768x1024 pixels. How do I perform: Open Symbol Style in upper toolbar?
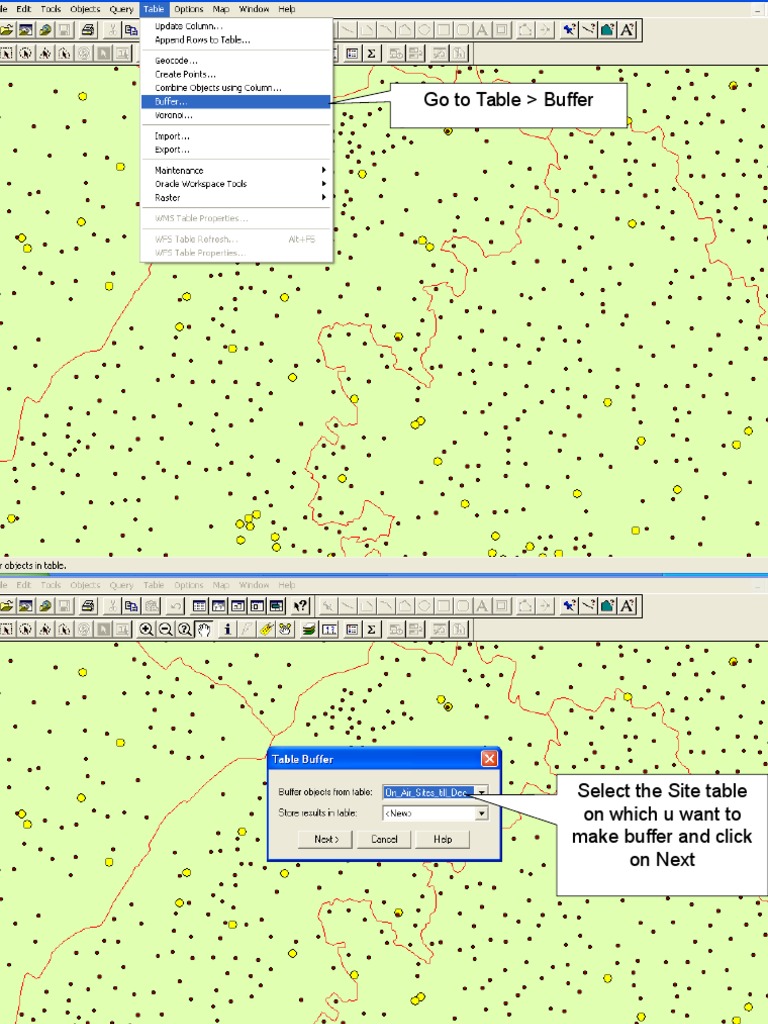569,30
